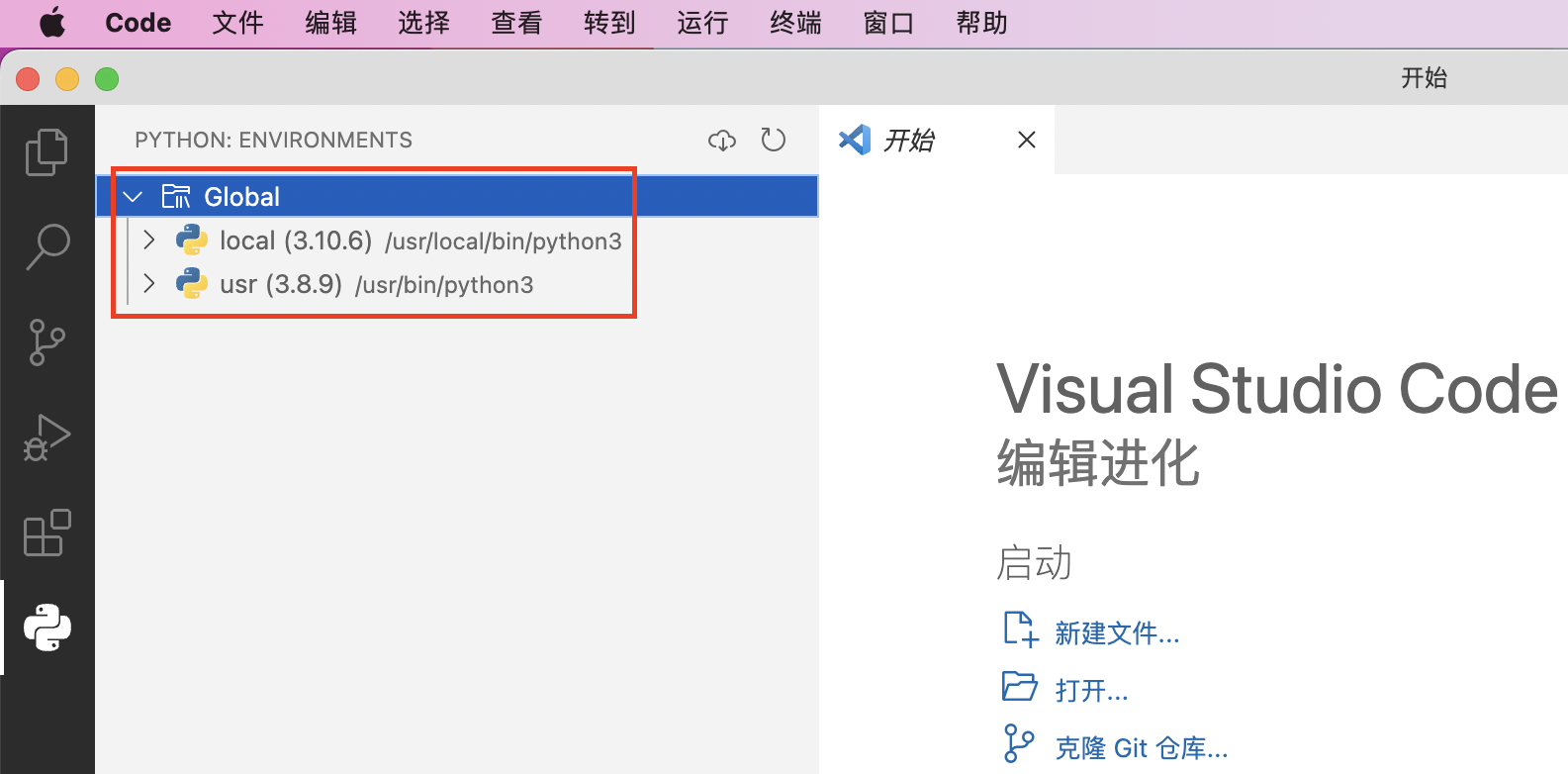Click the Python logo beside usr (3.8.9)
Viewport: 1568px width, 774px height.
192,284
